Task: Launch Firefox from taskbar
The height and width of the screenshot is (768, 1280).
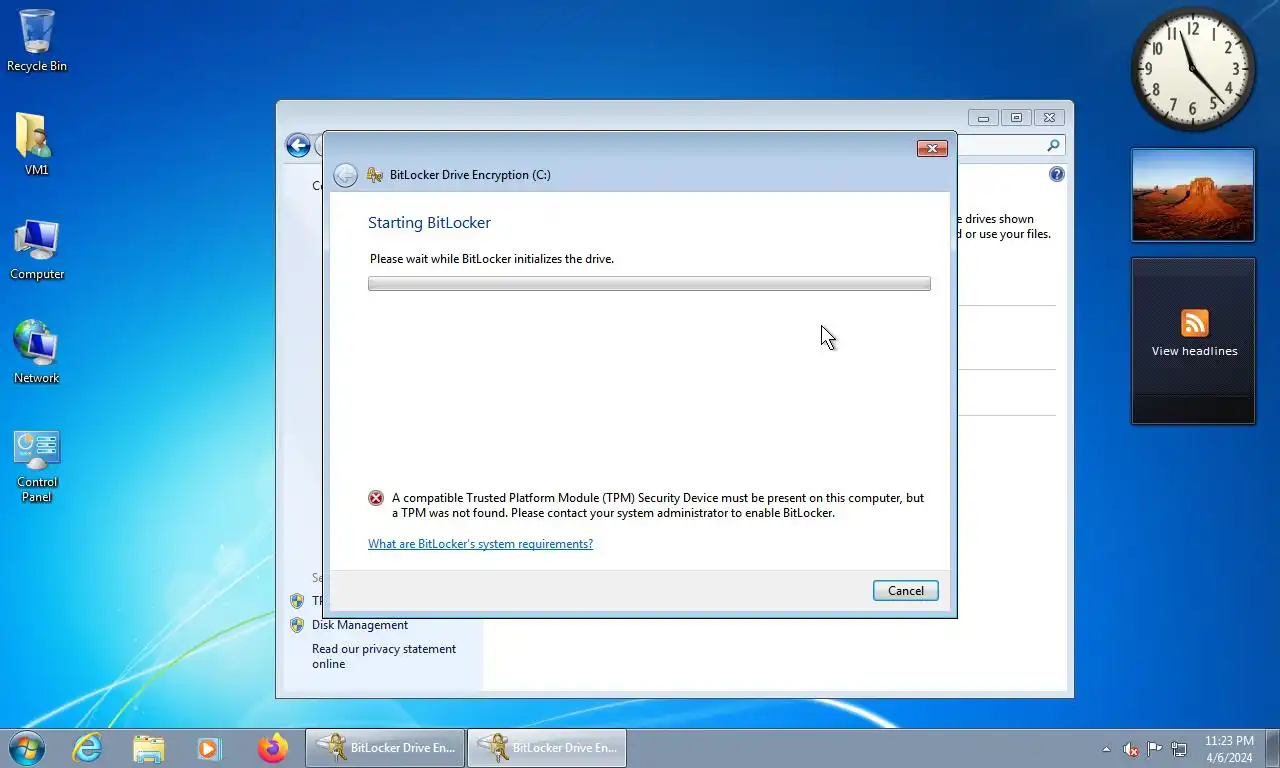Action: 272,748
